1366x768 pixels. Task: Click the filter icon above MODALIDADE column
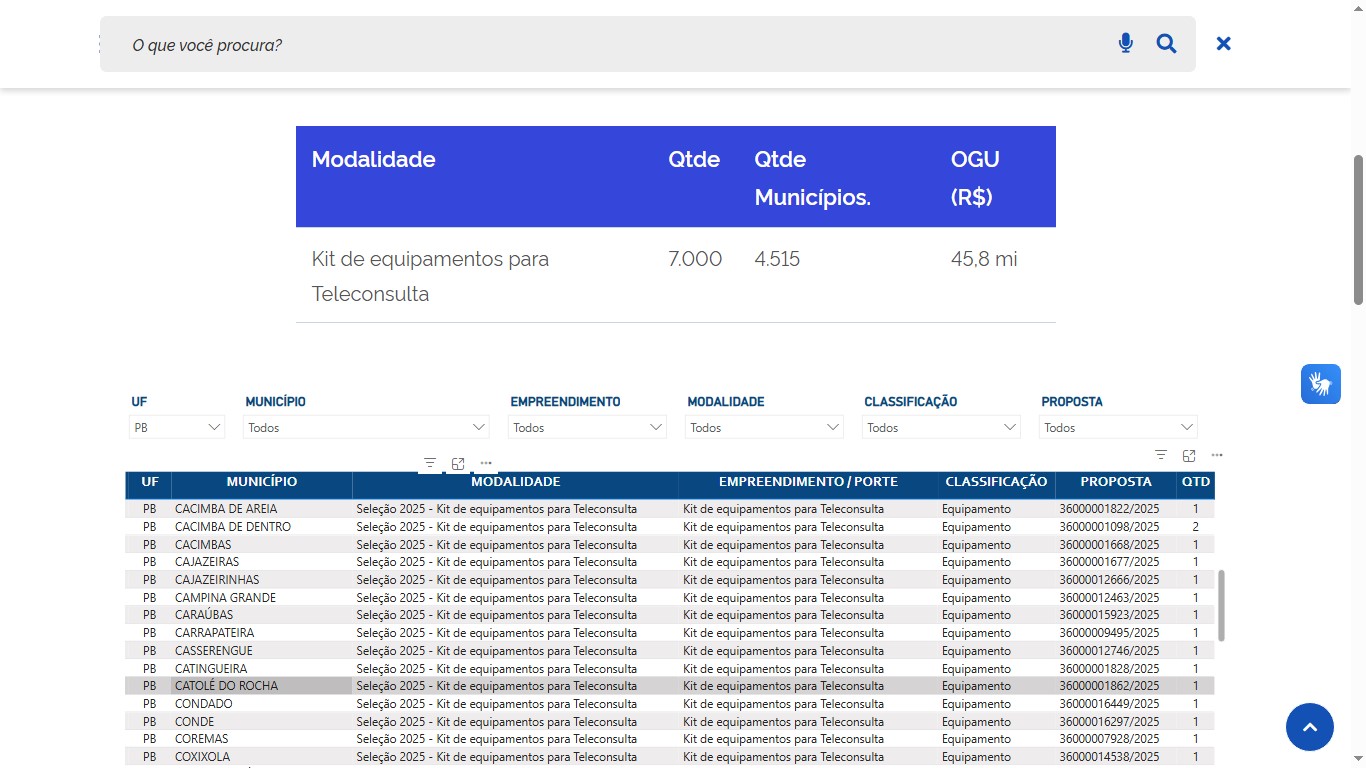430,463
